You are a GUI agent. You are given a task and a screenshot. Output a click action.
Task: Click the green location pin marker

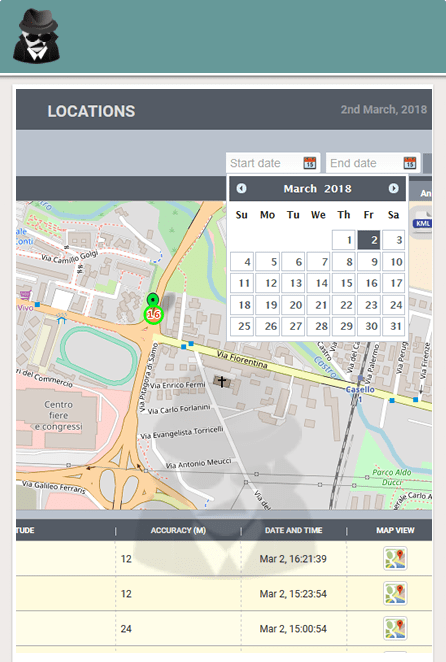(152, 300)
